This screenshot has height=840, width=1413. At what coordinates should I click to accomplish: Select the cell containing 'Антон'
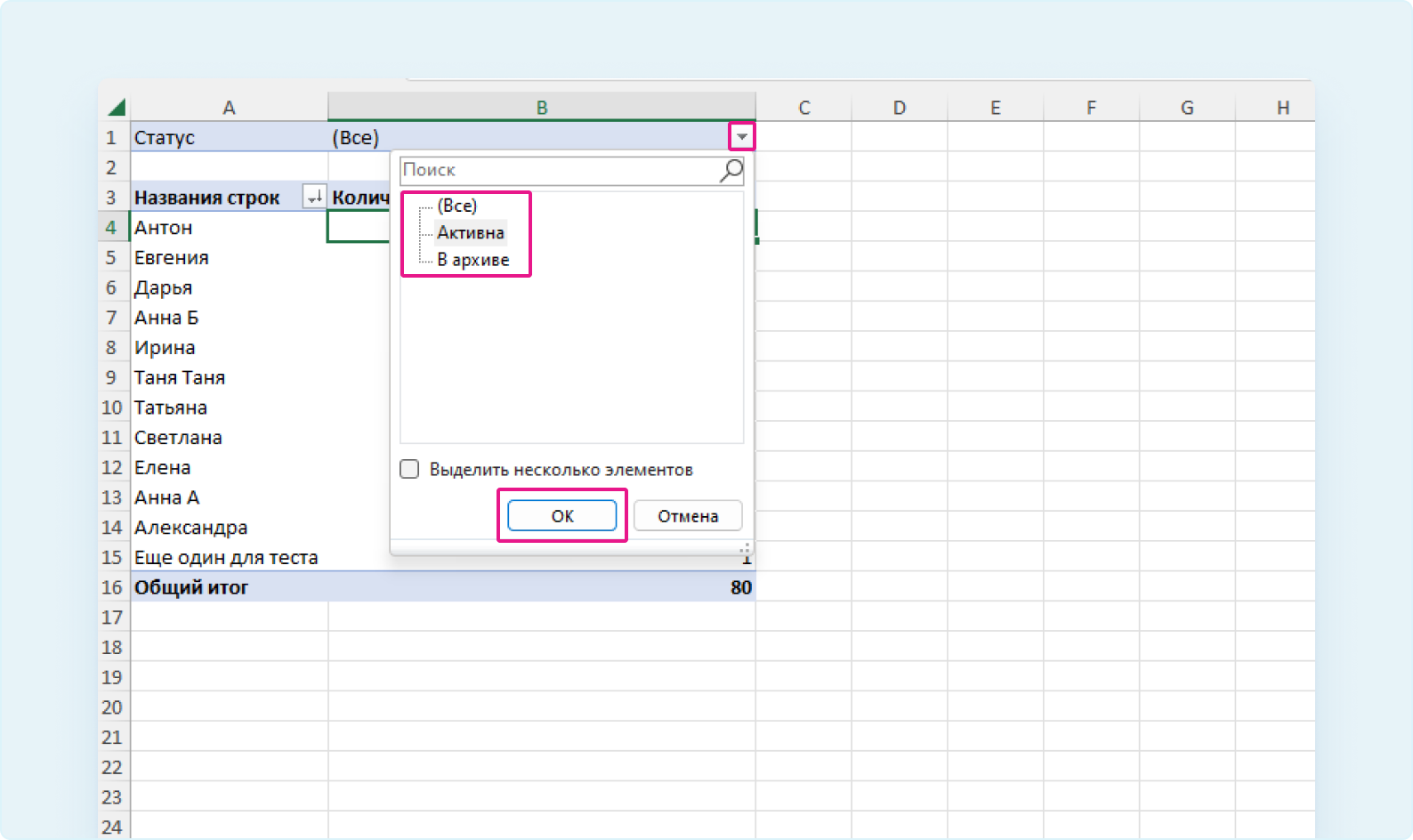coord(229,228)
